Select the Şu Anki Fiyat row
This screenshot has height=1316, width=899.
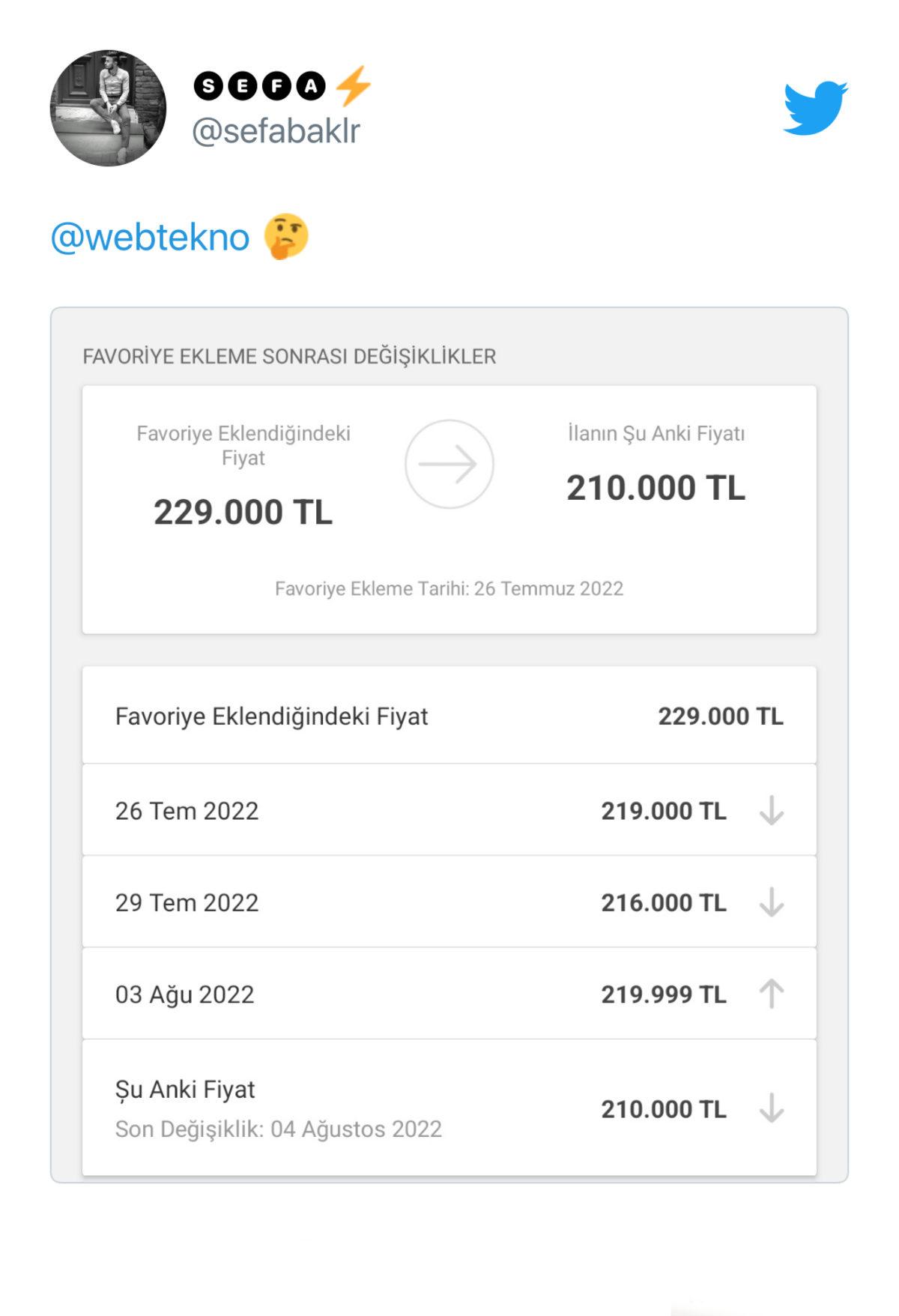pyautogui.click(x=449, y=1108)
